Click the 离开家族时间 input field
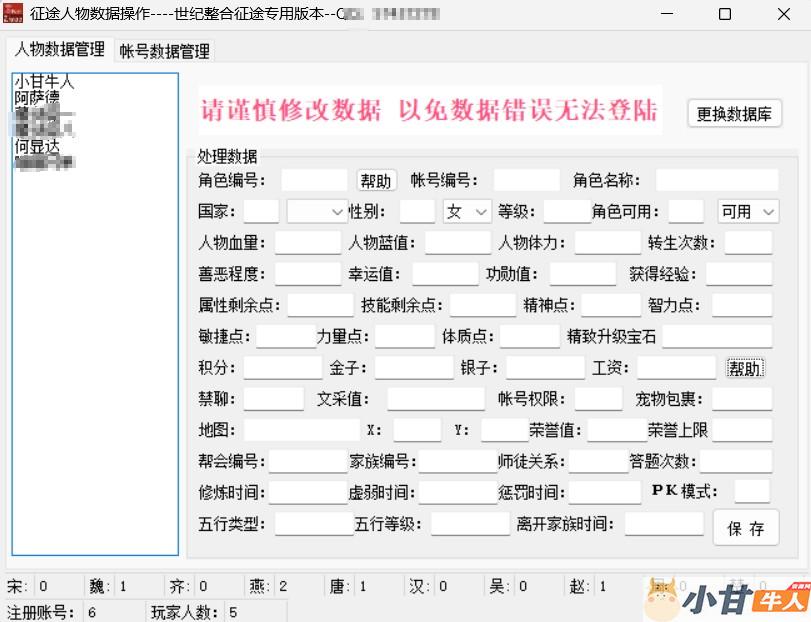811x622 pixels. coord(664,524)
